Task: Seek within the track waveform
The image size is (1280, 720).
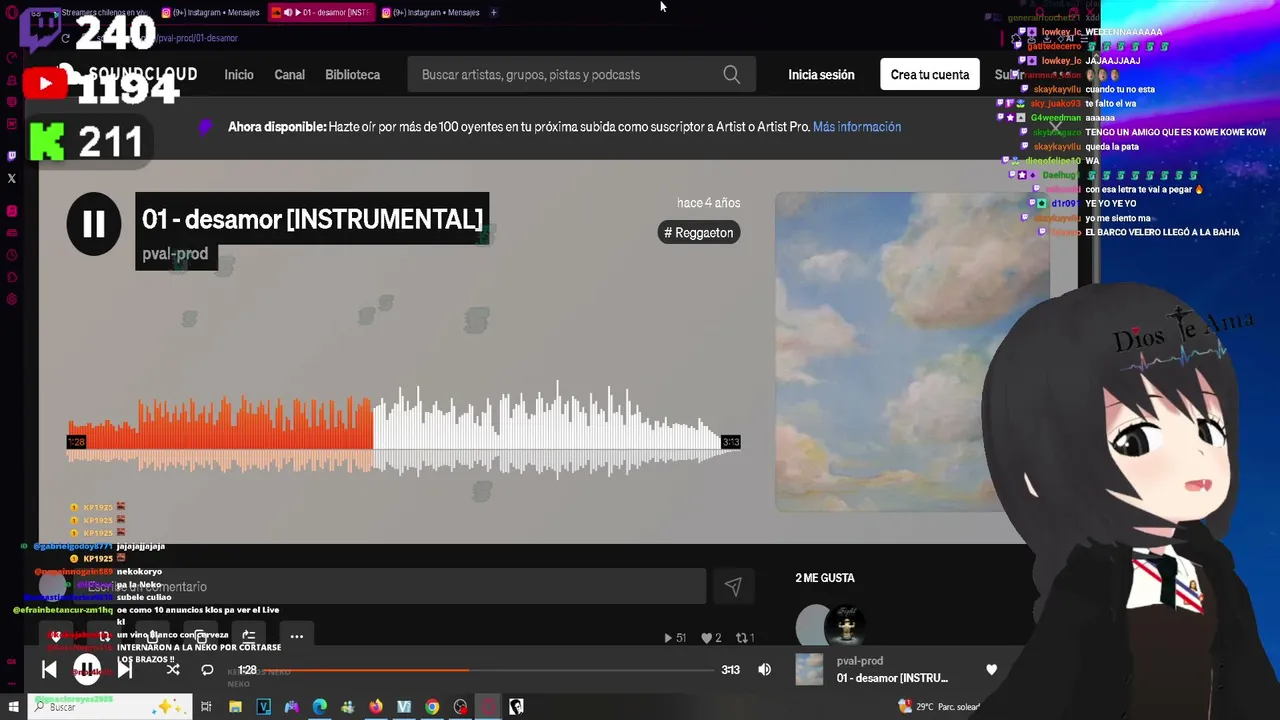Action: [x=404, y=429]
